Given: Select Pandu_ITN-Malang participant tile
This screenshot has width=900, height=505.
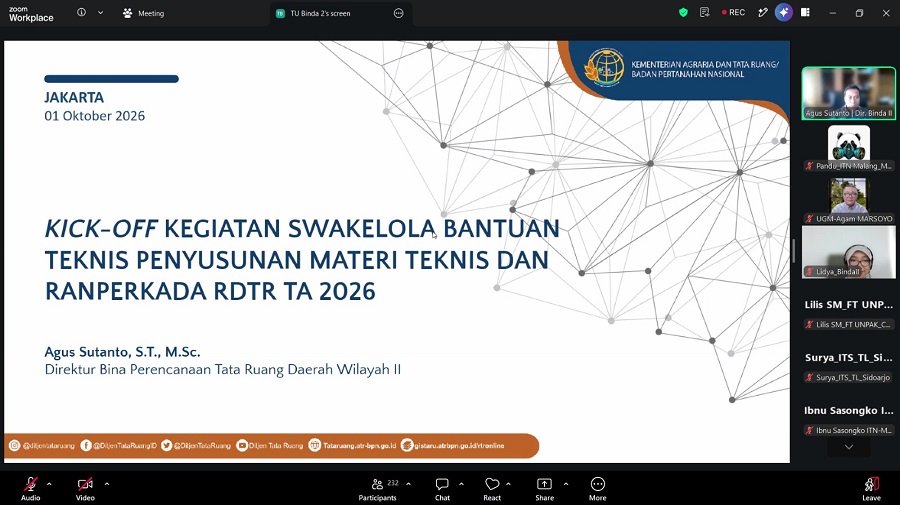Looking at the screenshot, I should coord(848,148).
